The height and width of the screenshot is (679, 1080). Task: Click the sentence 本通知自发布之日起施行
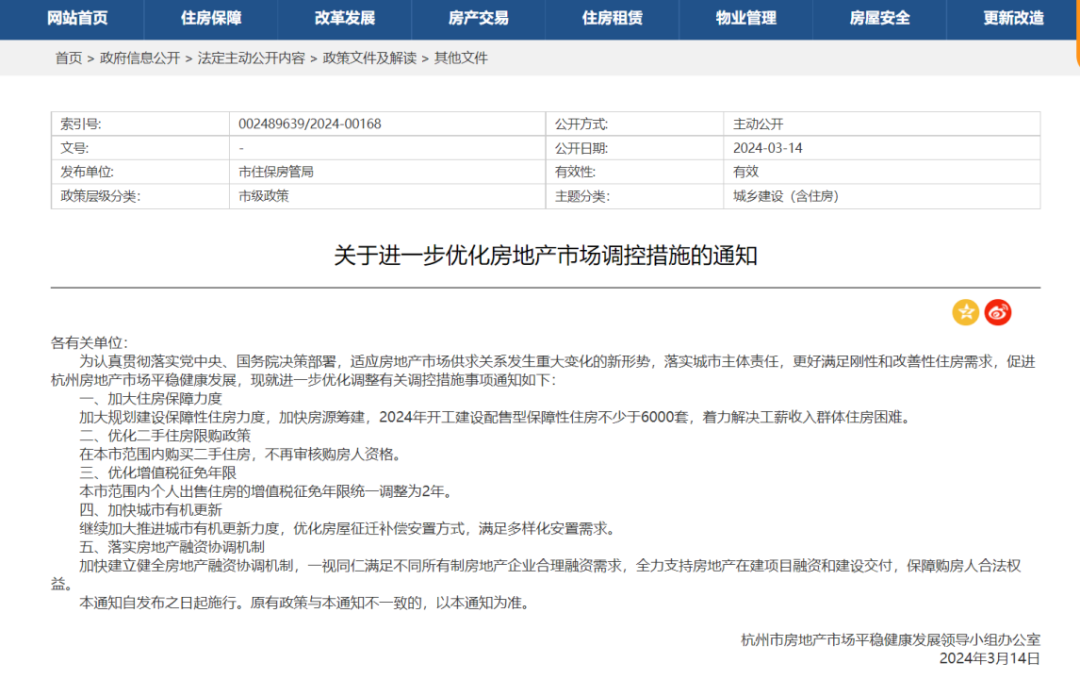click(161, 603)
